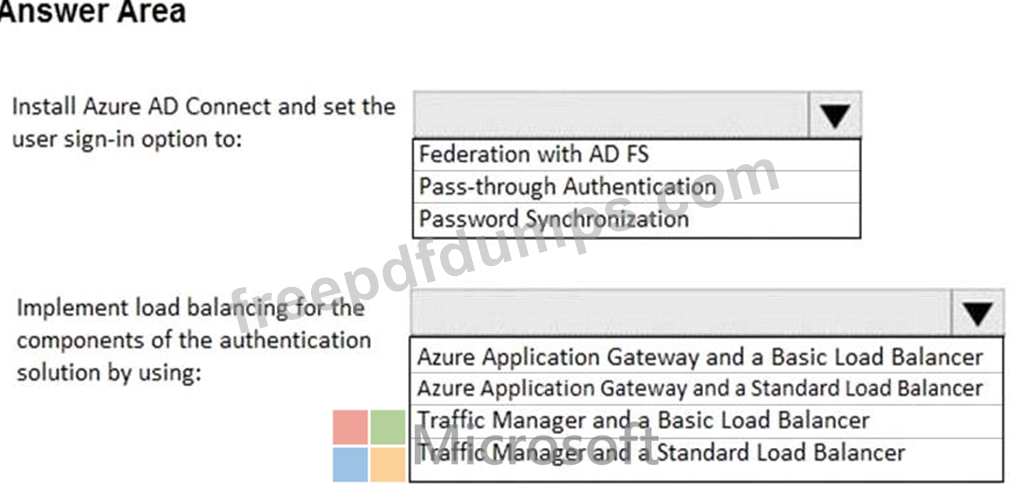Image resolution: width=1013 pixels, height=489 pixels.
Task: Click the blue square of Microsoft logo
Action: tap(350, 464)
